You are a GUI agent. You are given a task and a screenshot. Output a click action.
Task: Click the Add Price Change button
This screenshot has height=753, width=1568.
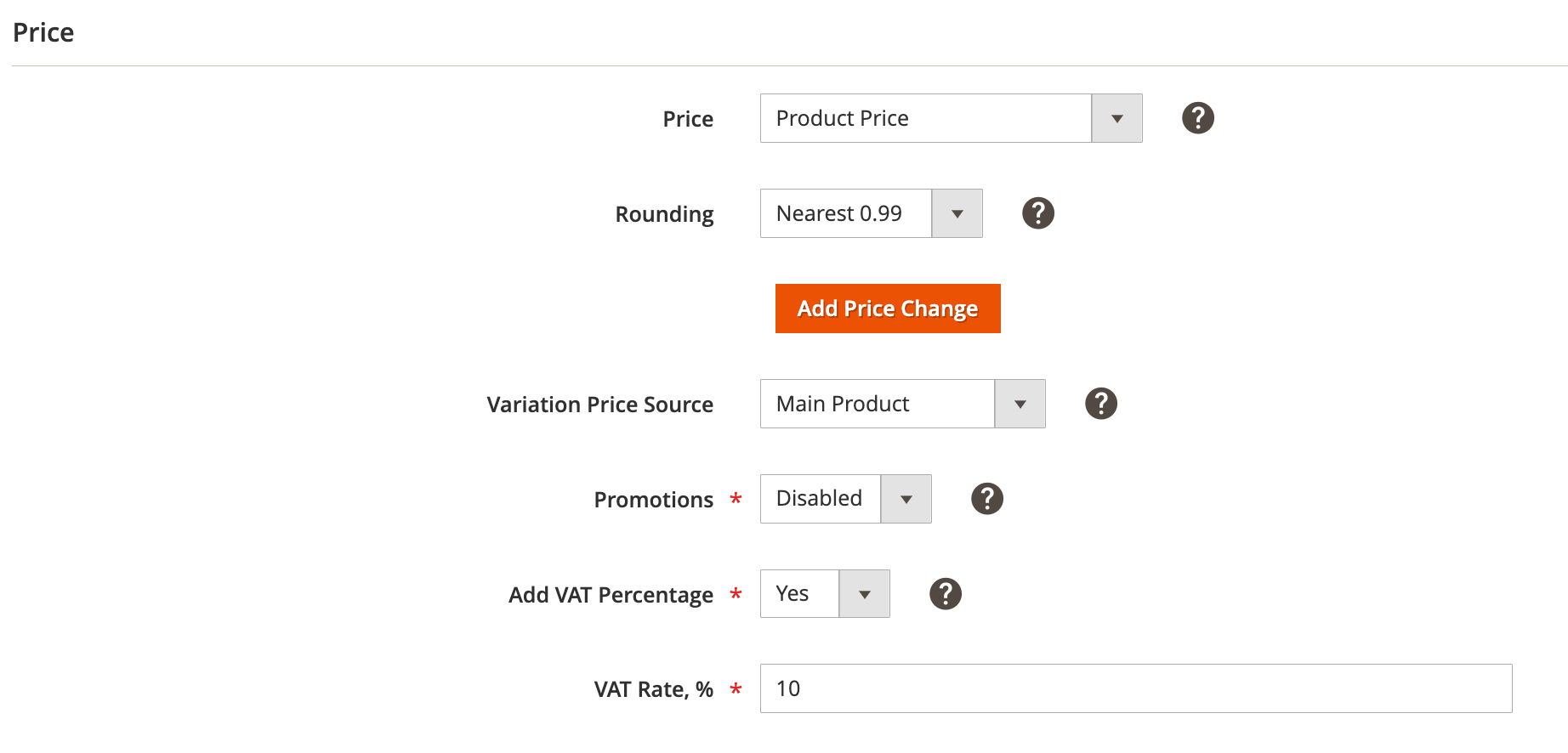(888, 309)
